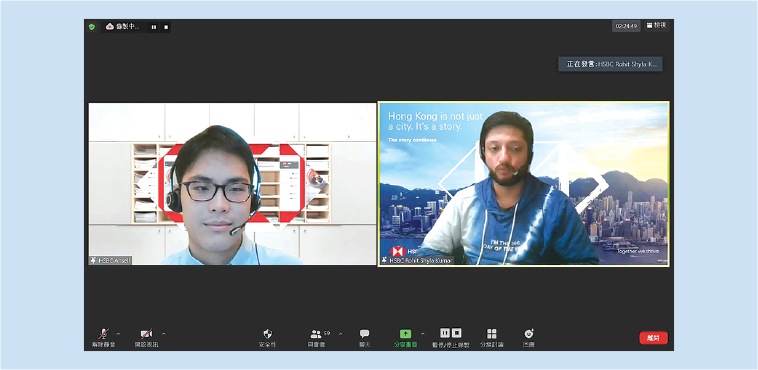
Task: Pause the recording in top indicator
Action: coord(154,27)
